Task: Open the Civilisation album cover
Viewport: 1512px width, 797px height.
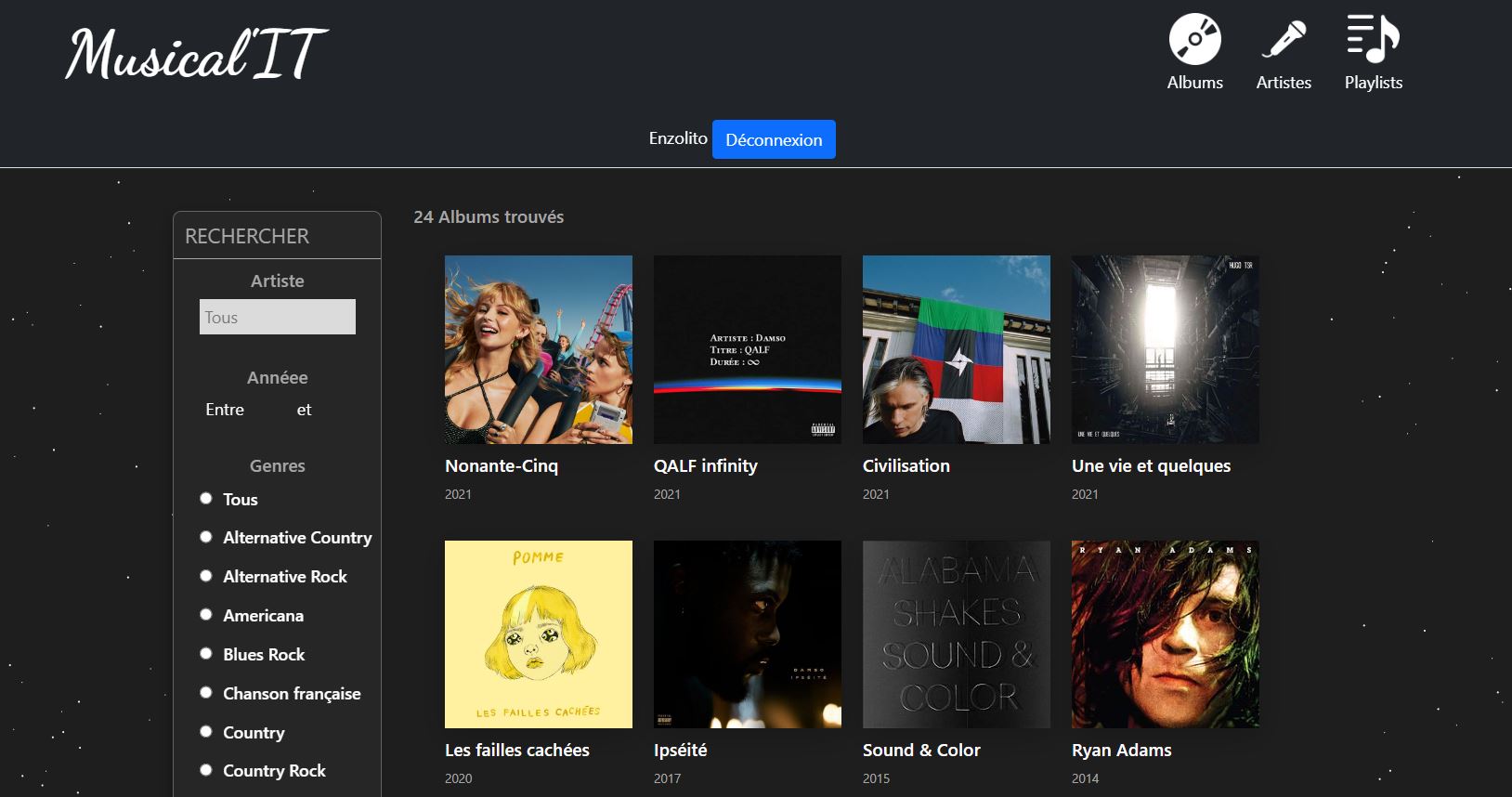Action: 957,349
